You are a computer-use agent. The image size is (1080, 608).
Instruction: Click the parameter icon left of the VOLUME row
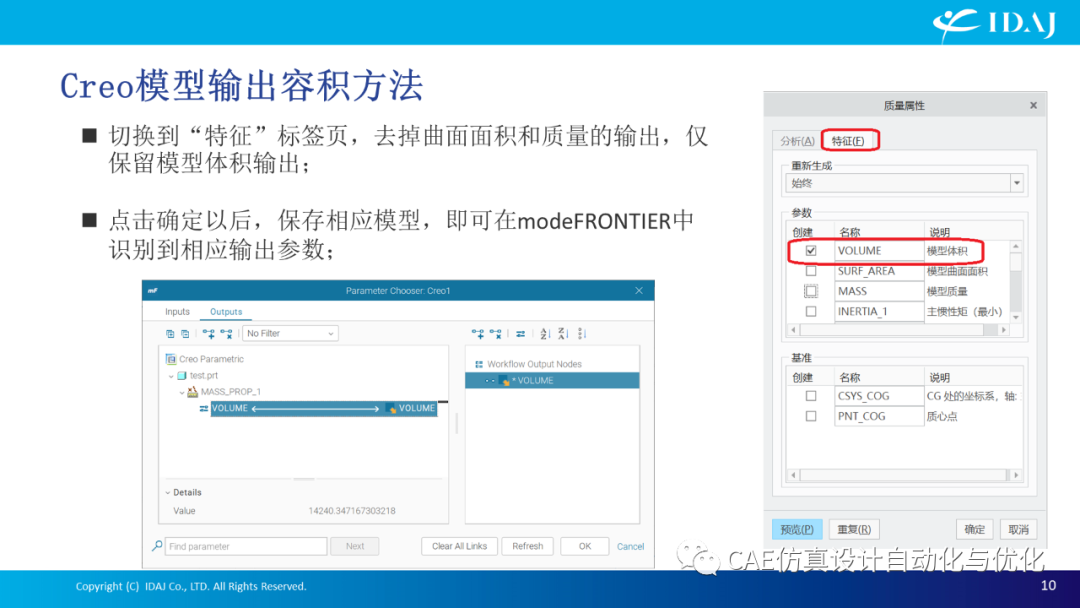point(204,408)
